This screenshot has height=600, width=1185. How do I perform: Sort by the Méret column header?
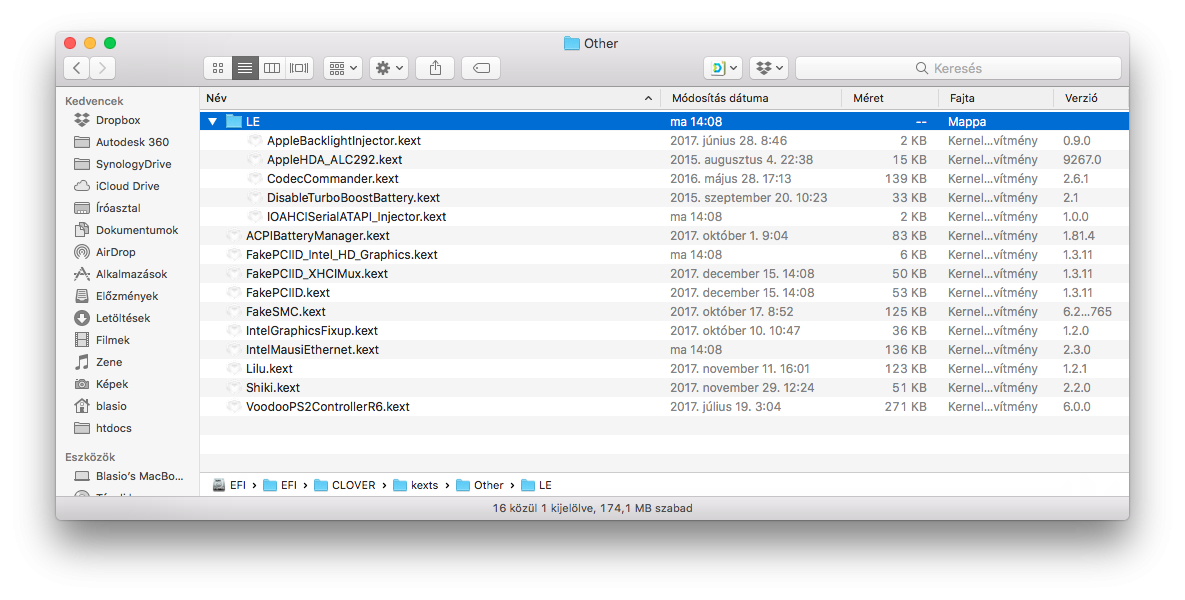(x=890, y=98)
